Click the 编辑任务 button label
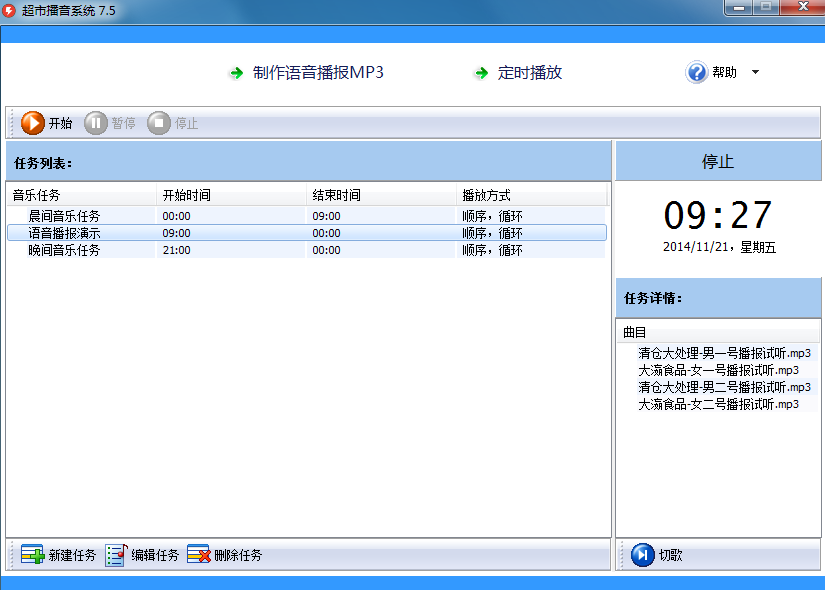Image resolution: width=825 pixels, height=590 pixels. (x=155, y=555)
